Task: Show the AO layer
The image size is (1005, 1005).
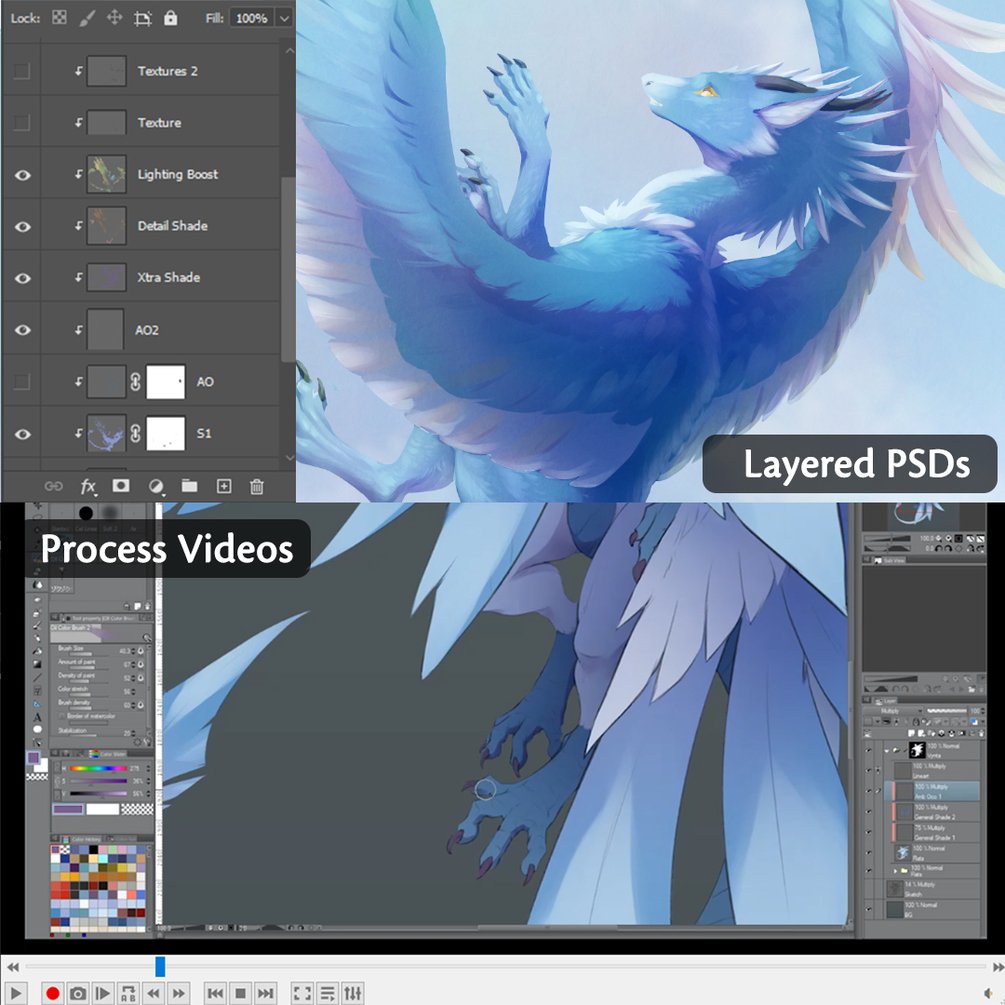Action: [x=22, y=381]
